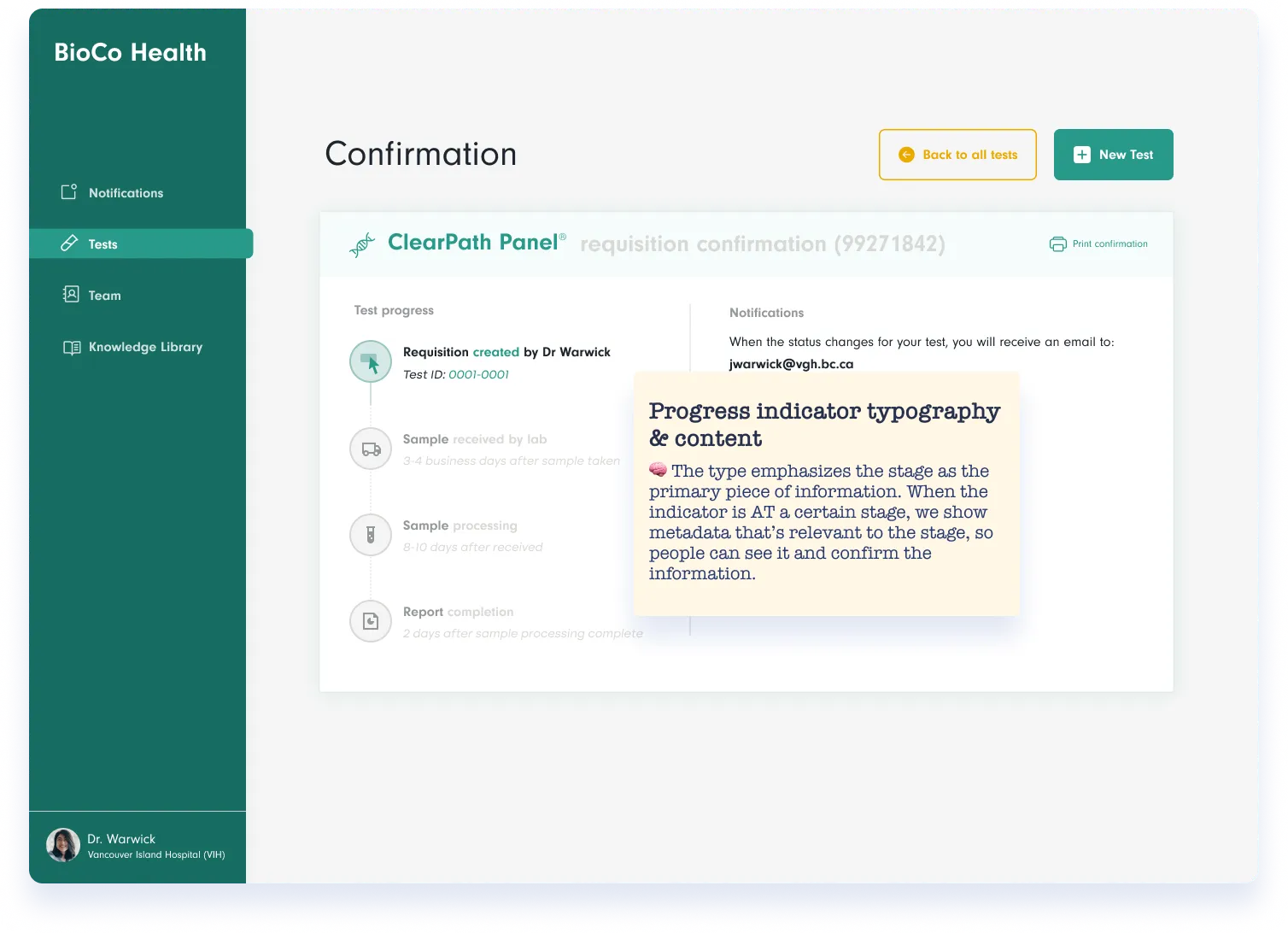Click the Tests test-tube icon in sidebar
1288x933 pixels.
[x=69, y=244]
